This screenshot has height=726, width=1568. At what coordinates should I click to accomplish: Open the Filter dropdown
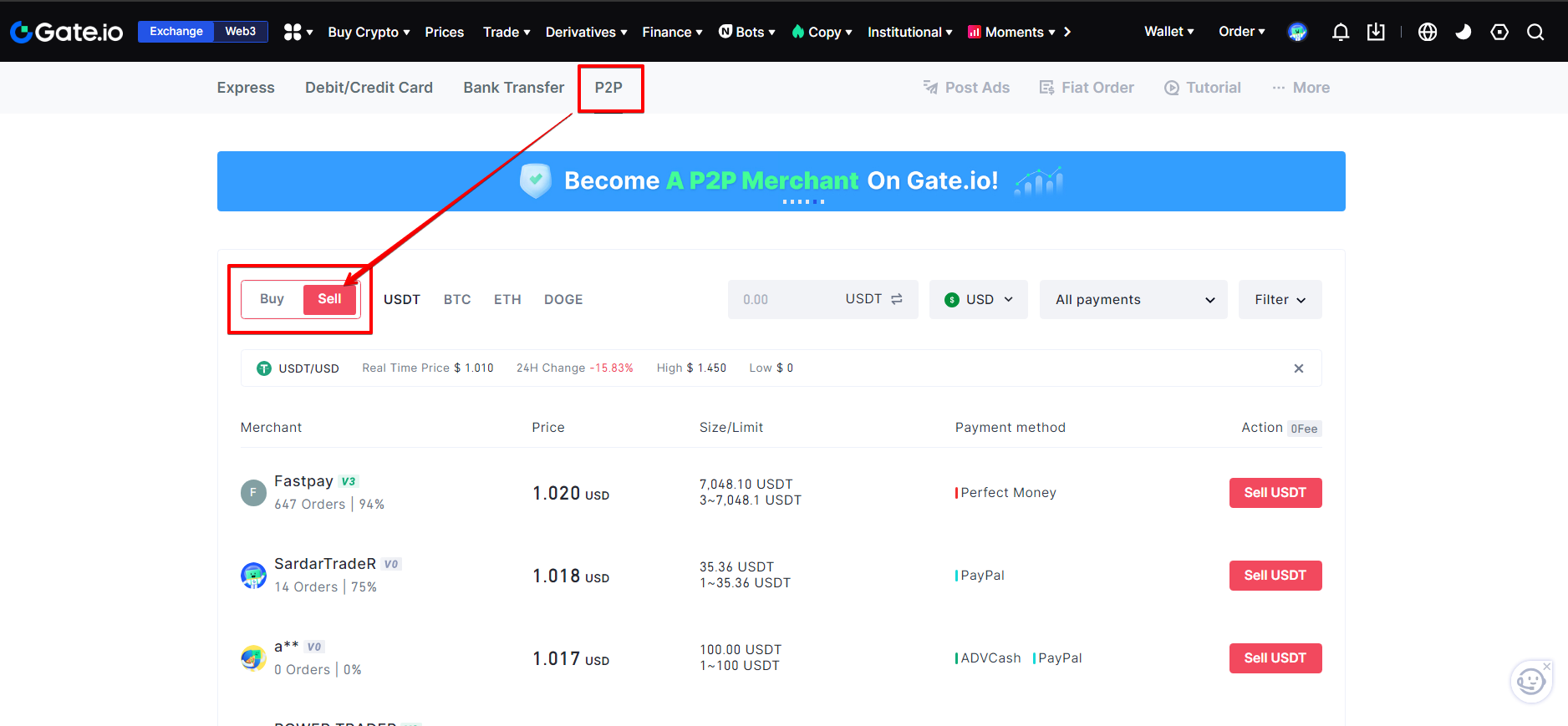tap(1280, 299)
